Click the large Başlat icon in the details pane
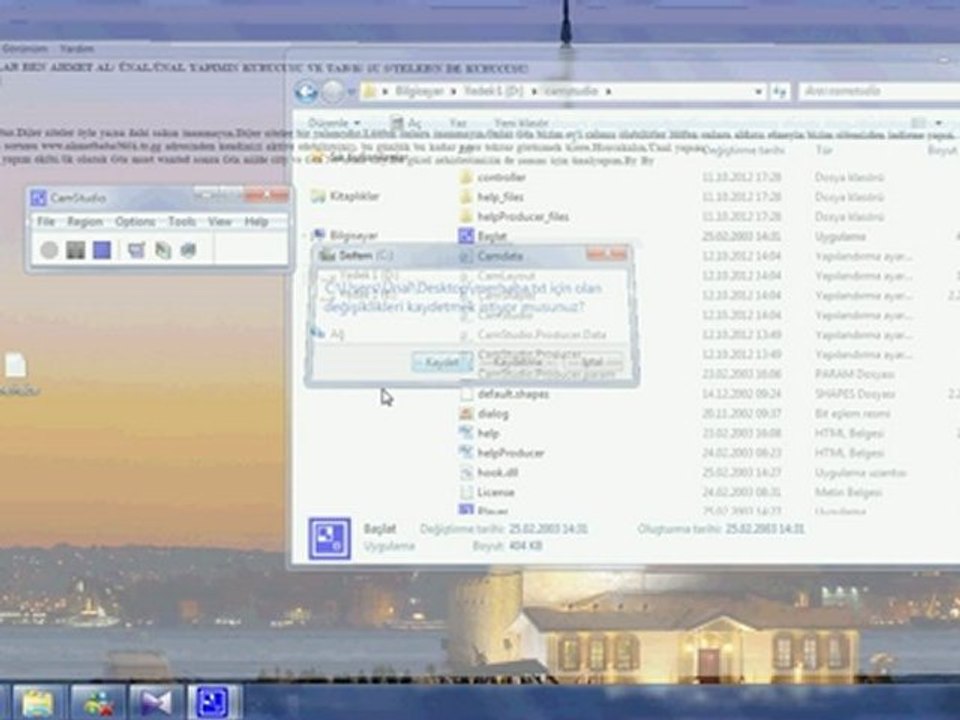This screenshot has height=720, width=960. [x=329, y=538]
